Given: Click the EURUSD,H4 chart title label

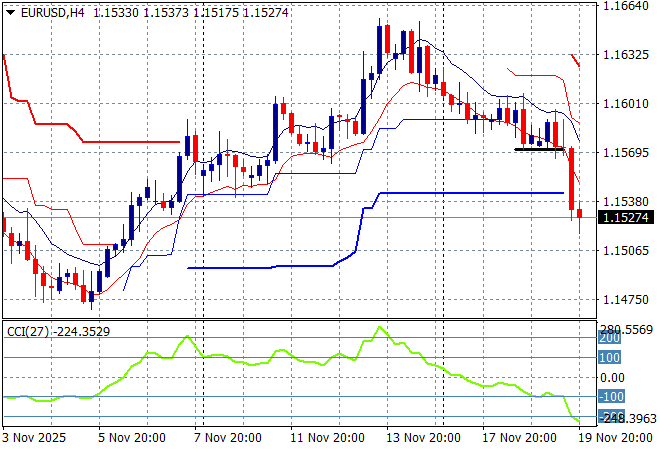Looking at the screenshot, I should (x=51, y=11).
